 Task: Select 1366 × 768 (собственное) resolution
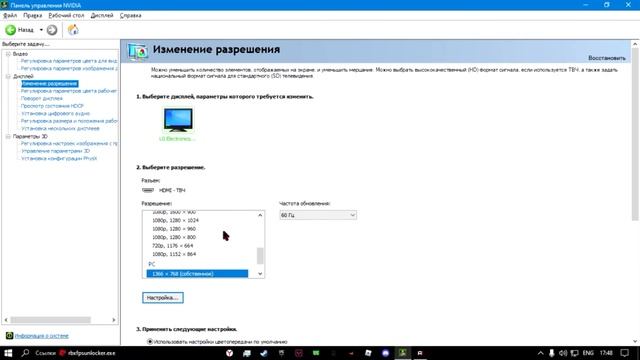[197, 274]
